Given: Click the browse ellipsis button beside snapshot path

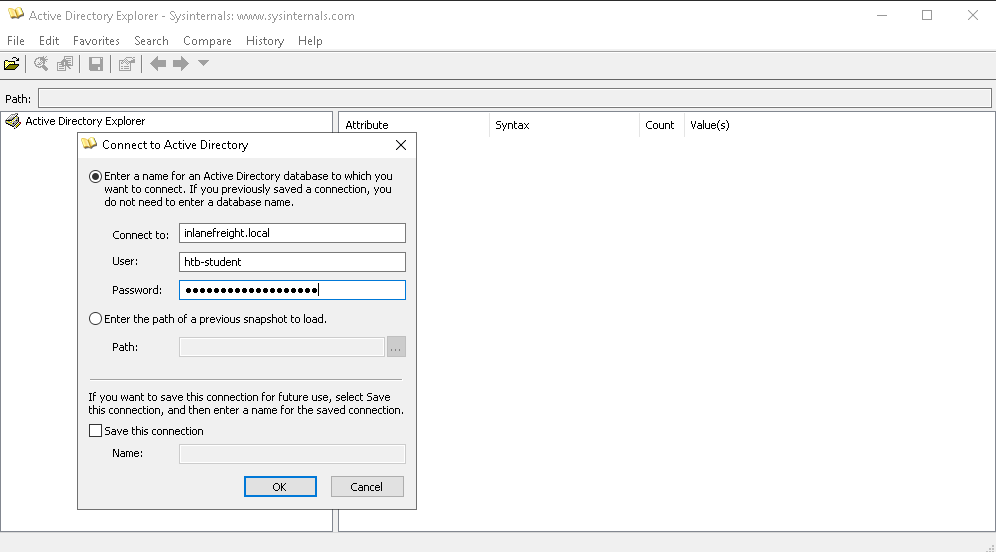Looking at the screenshot, I should pyautogui.click(x=396, y=347).
